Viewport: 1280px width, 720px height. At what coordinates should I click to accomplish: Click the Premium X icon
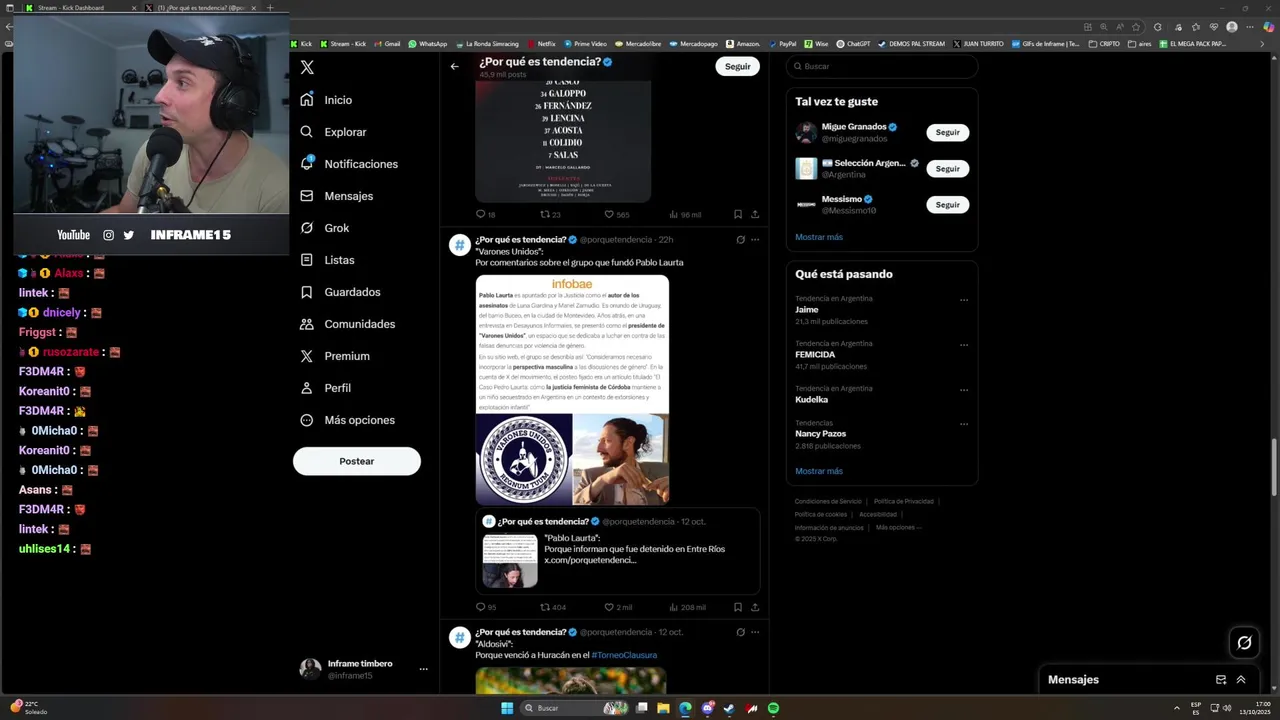pos(307,356)
